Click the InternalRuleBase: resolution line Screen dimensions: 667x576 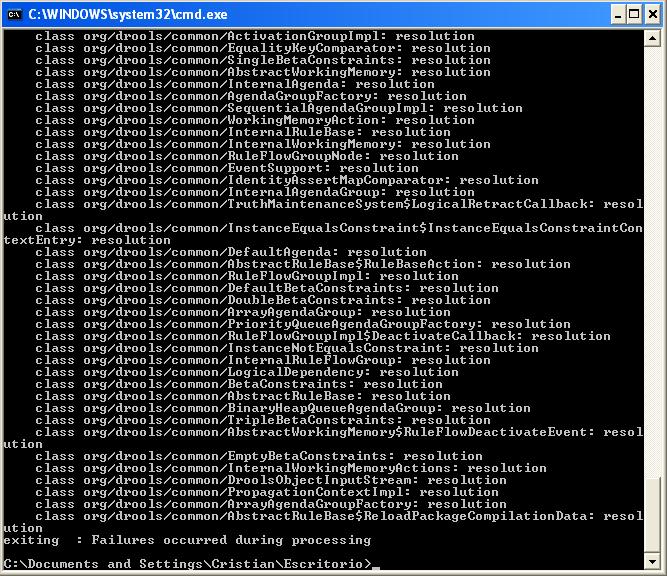pos(243,132)
